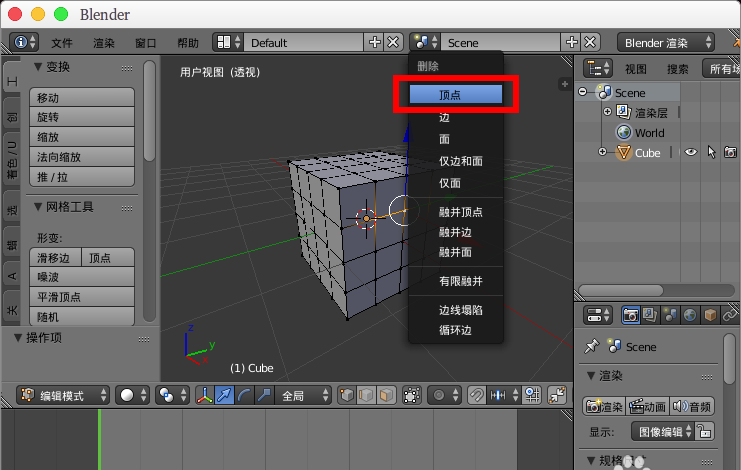Toggle limit selection to visible
This screenshot has height=470, width=741.
coord(412,395)
